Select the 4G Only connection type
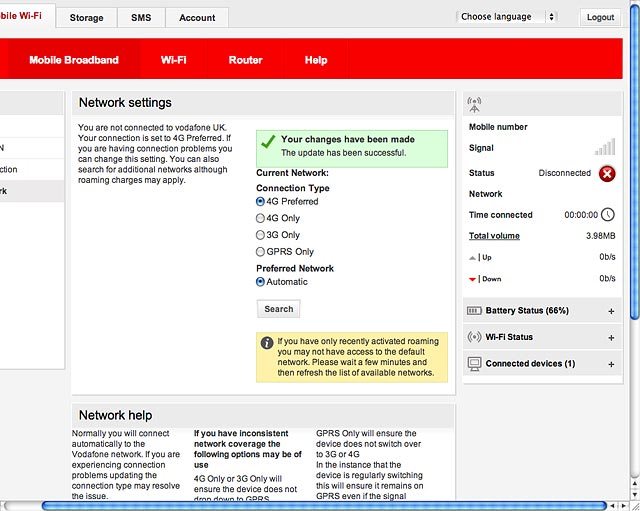The height and width of the screenshot is (511, 640). click(x=260, y=218)
